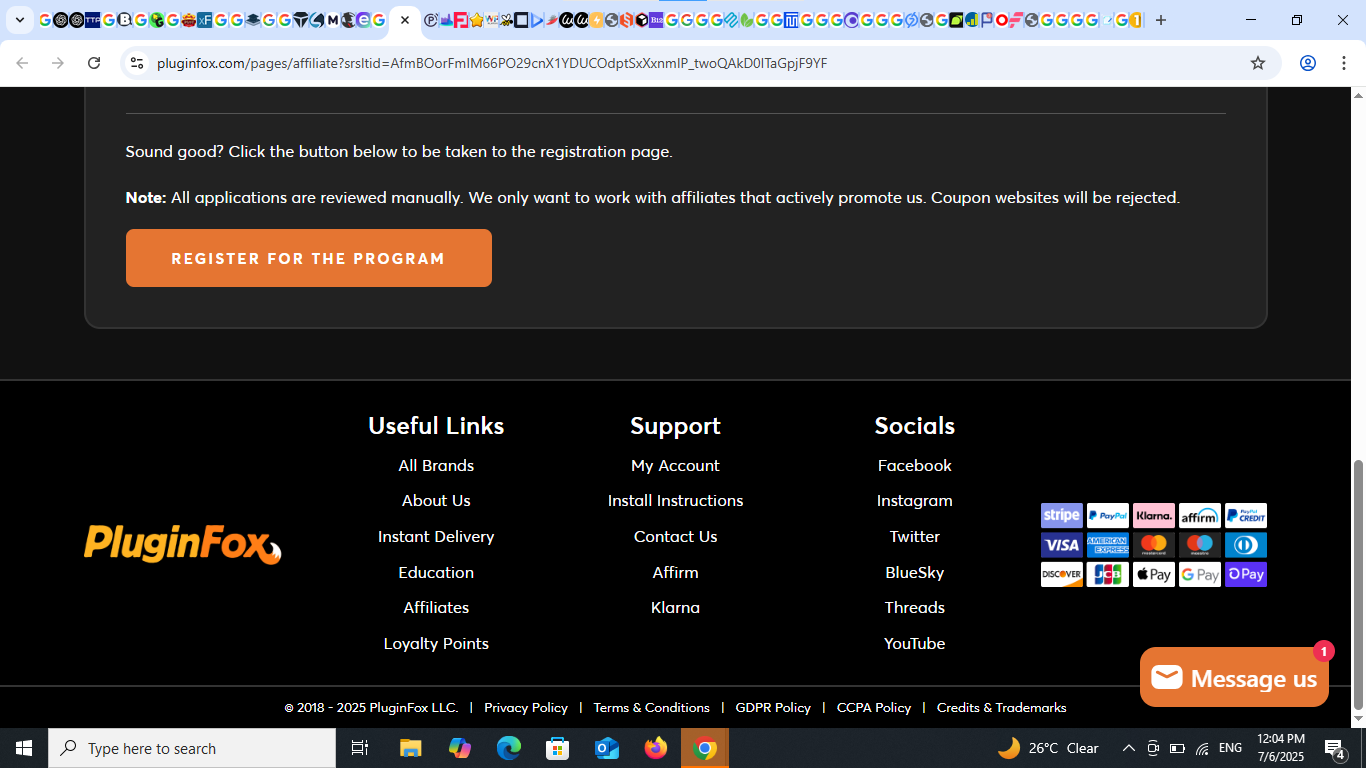1366x768 pixels.
Task: Click the Stripe payment icon
Action: pos(1061,516)
